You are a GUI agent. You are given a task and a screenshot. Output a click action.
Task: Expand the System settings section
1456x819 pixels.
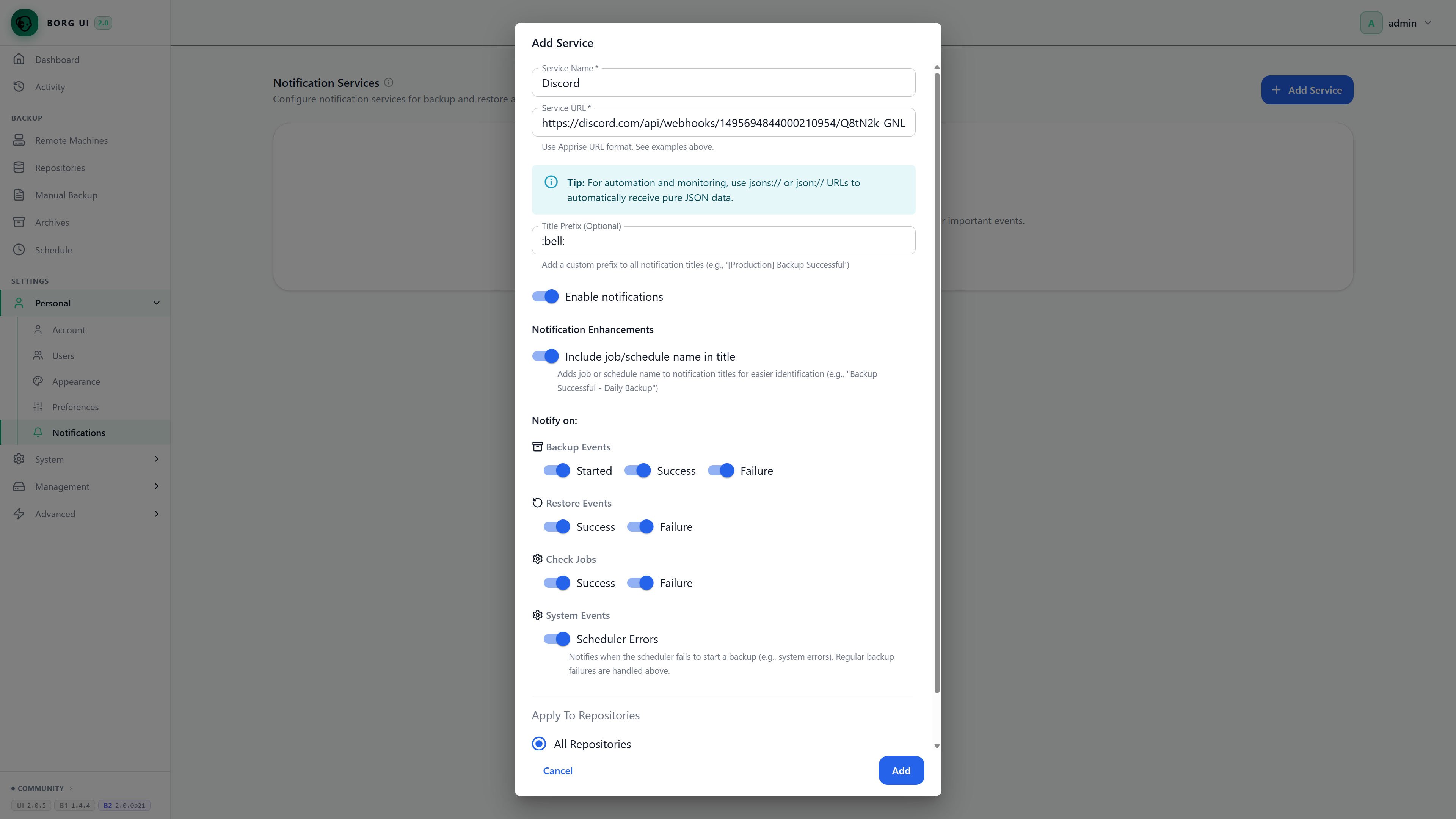click(x=85, y=459)
